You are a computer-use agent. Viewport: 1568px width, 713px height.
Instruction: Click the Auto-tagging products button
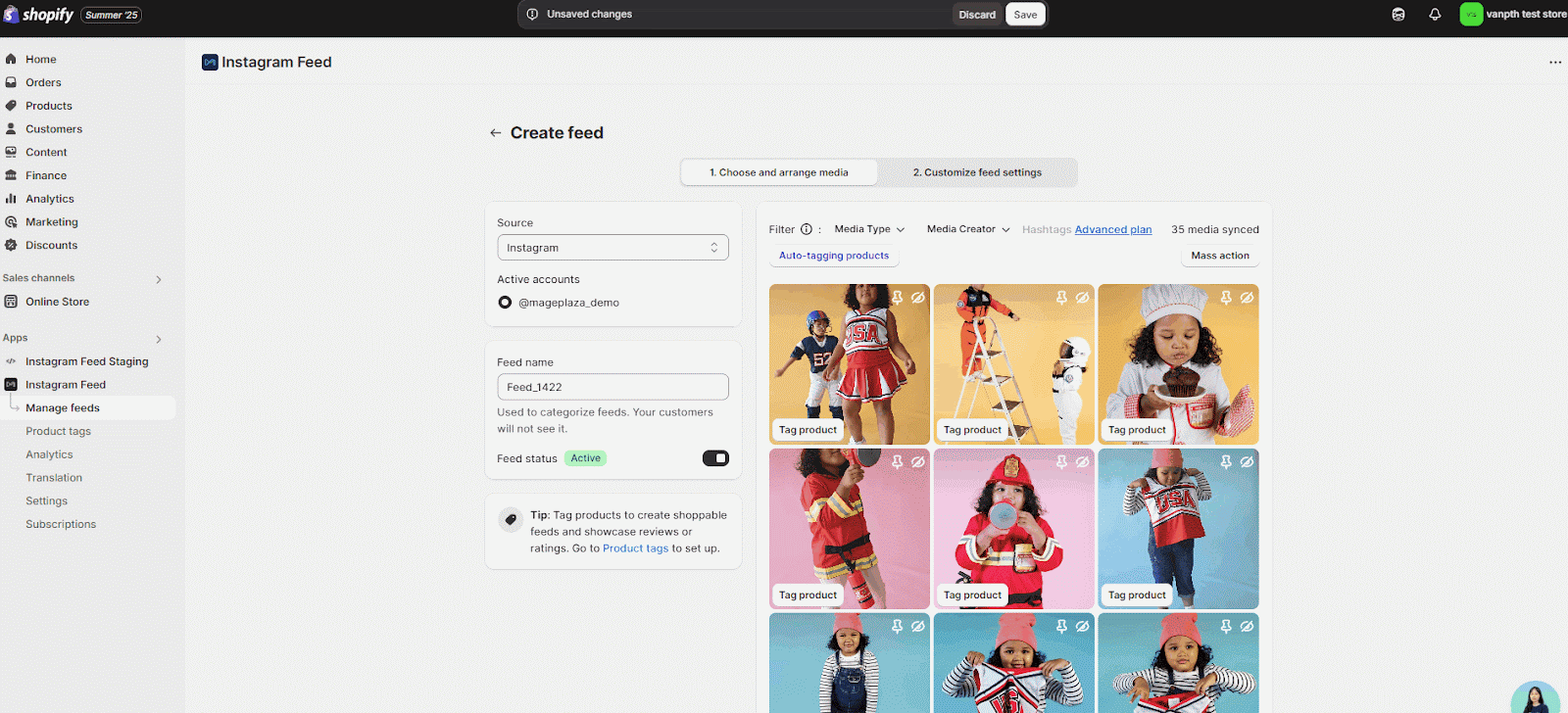834,256
